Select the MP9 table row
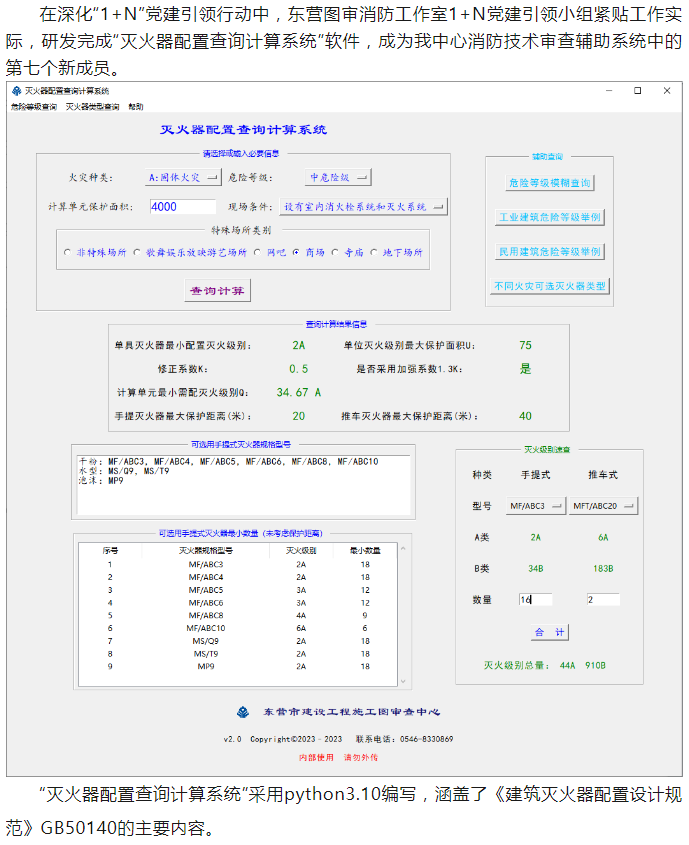 tap(238, 667)
